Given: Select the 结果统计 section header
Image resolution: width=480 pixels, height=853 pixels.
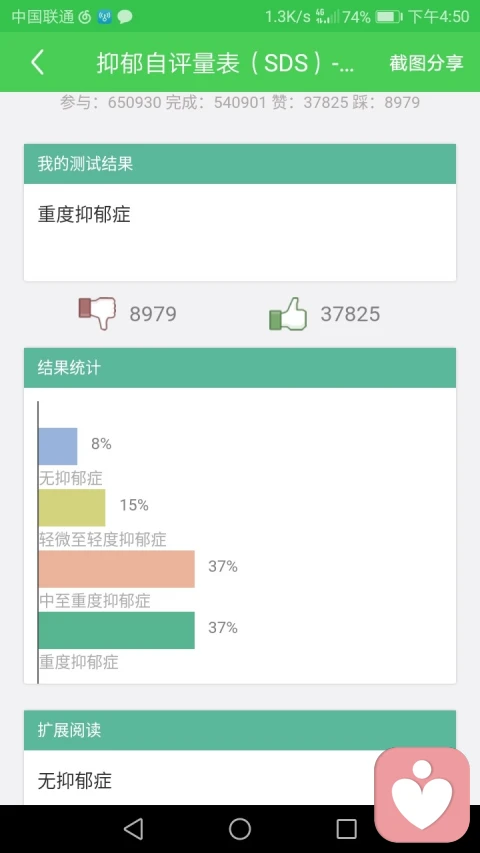Looking at the screenshot, I should click(x=240, y=368).
